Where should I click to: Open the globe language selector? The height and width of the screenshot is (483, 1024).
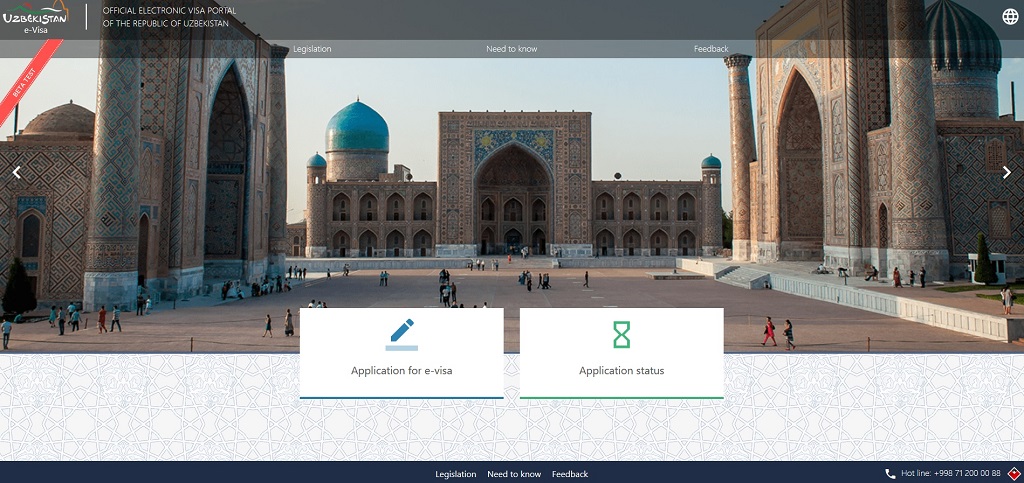(x=1010, y=17)
